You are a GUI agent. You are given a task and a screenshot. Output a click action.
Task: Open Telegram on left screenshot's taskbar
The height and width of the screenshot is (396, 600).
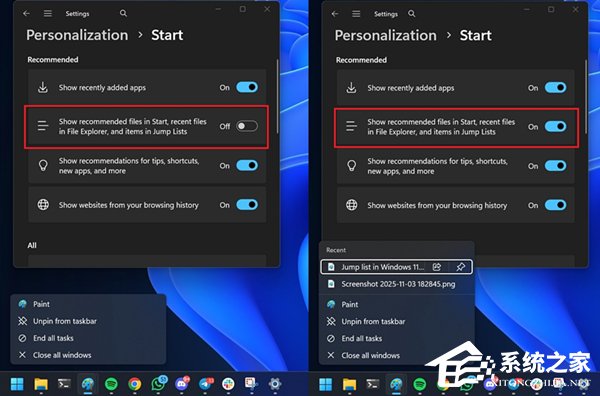(x=205, y=383)
